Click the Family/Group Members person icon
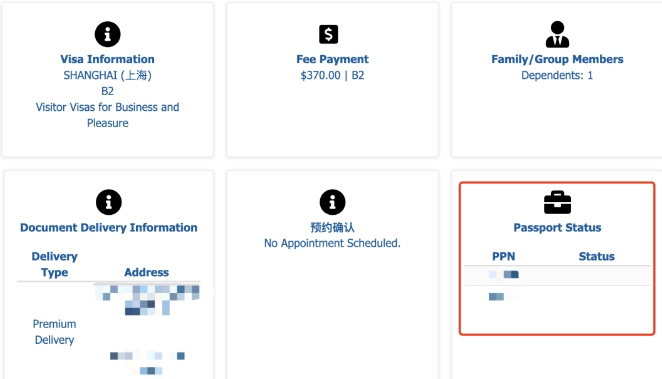662x379 pixels. click(557, 34)
